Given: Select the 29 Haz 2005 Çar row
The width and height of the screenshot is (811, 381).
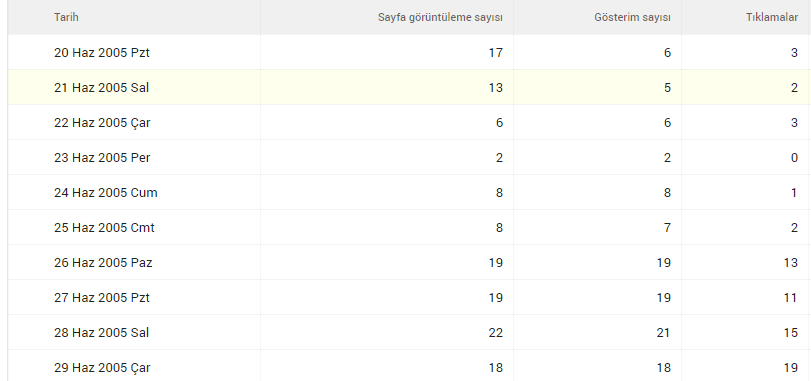Looking at the screenshot, I should click(409, 366).
